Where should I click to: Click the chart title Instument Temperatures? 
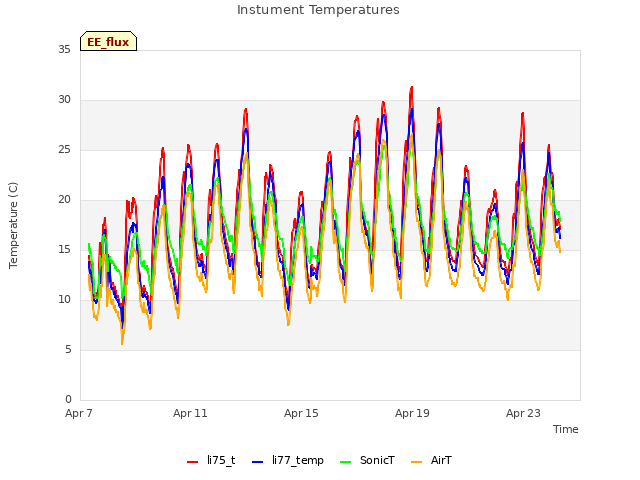click(x=318, y=10)
